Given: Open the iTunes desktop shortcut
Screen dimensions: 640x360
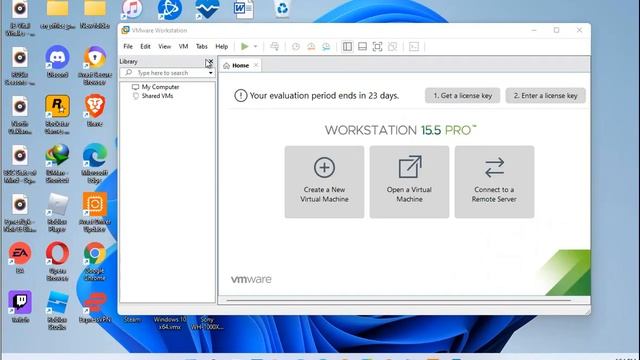Looking at the screenshot, I should (x=131, y=9).
